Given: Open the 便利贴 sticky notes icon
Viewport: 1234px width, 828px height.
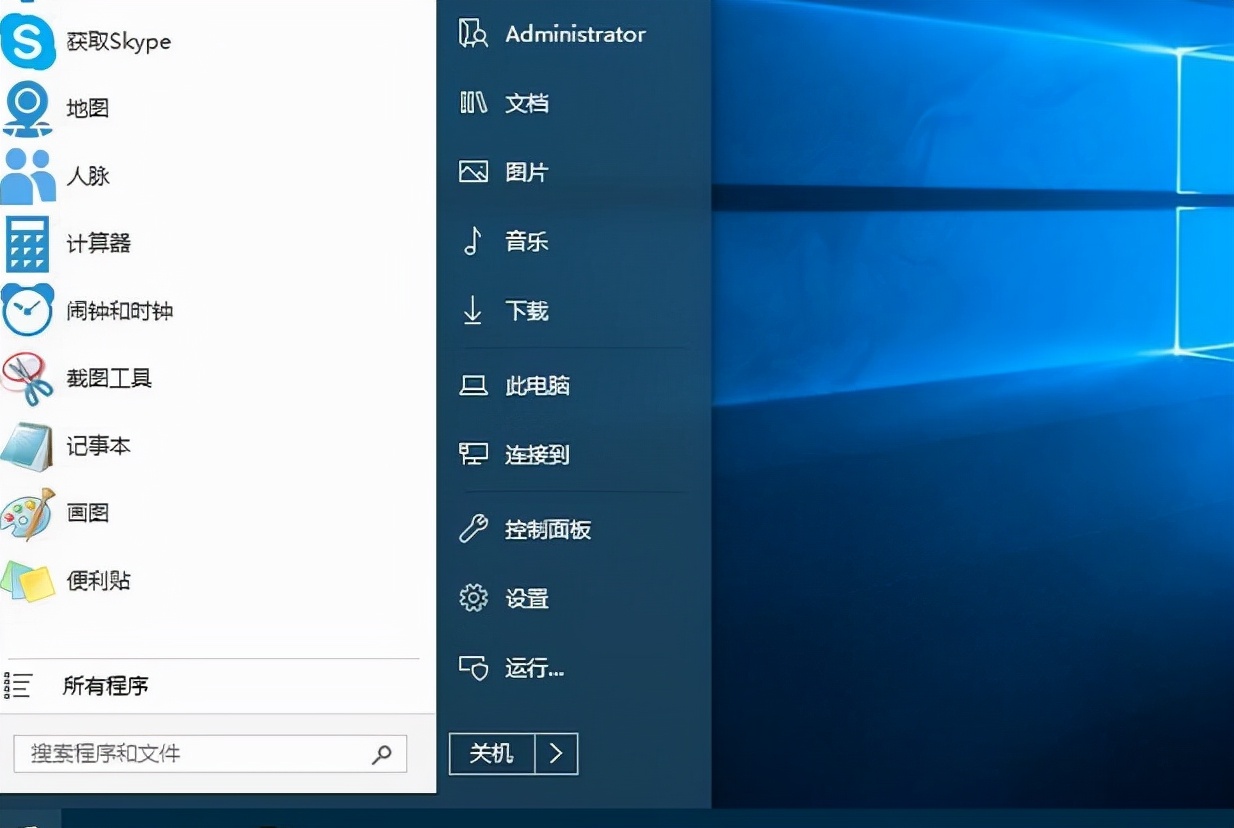Looking at the screenshot, I should click(28, 581).
